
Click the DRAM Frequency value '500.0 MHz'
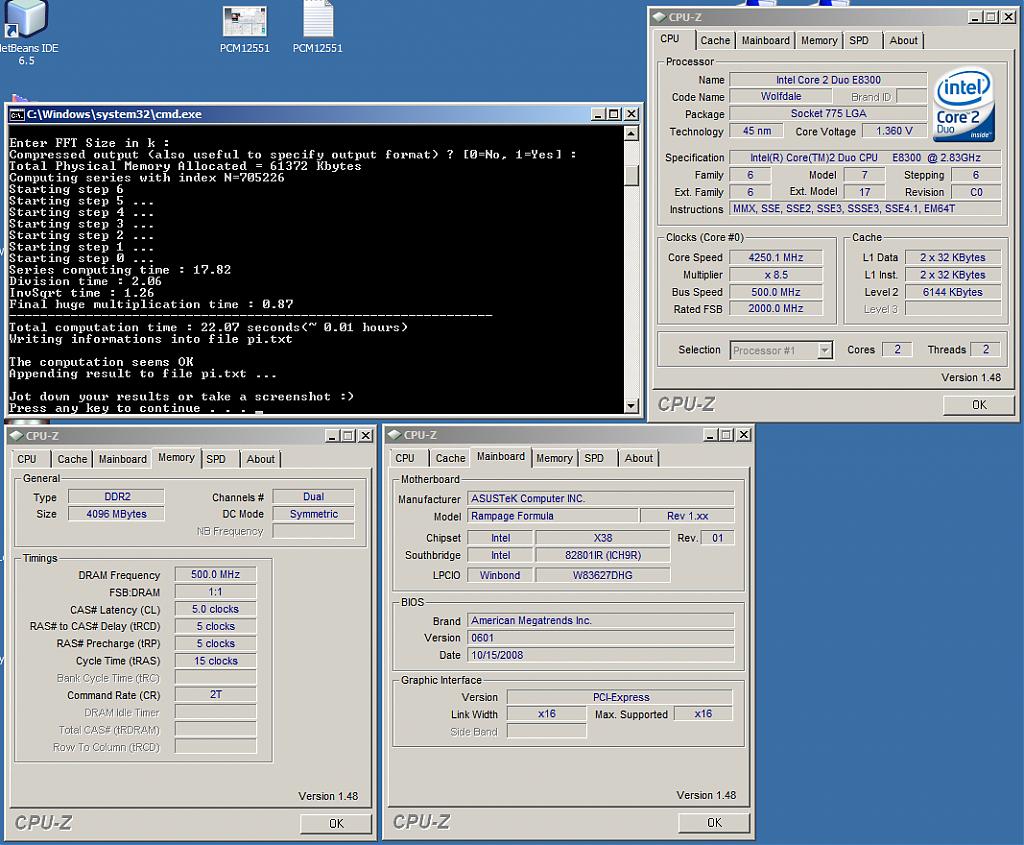(216, 575)
